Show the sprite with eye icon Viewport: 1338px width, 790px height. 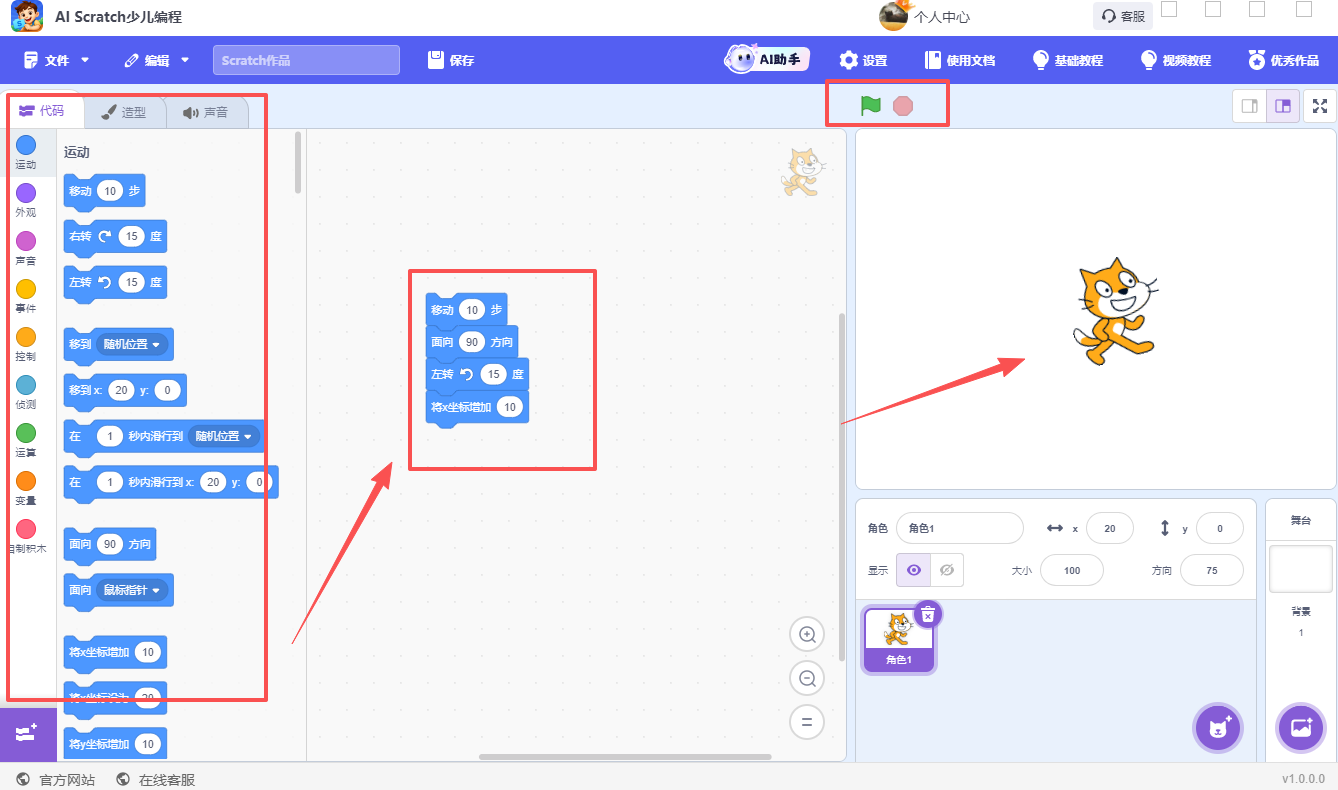913,570
